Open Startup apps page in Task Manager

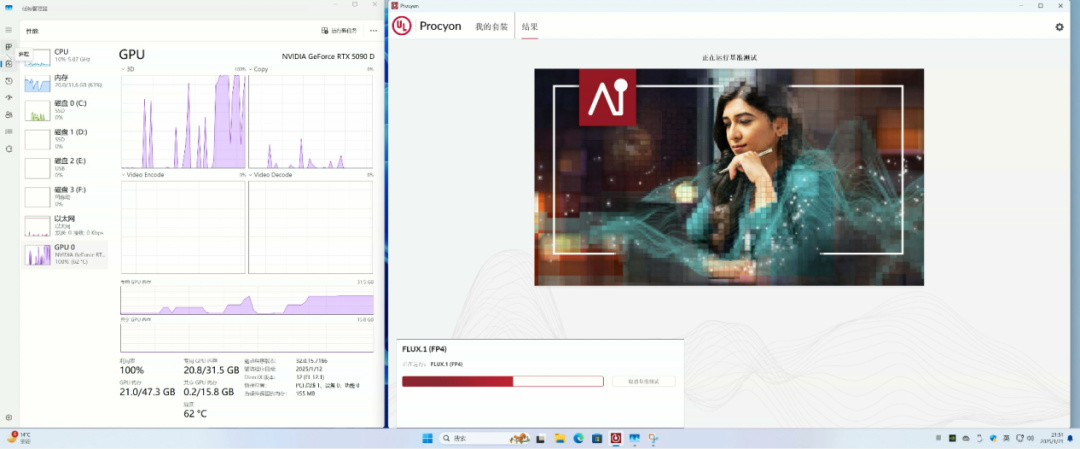[9, 97]
